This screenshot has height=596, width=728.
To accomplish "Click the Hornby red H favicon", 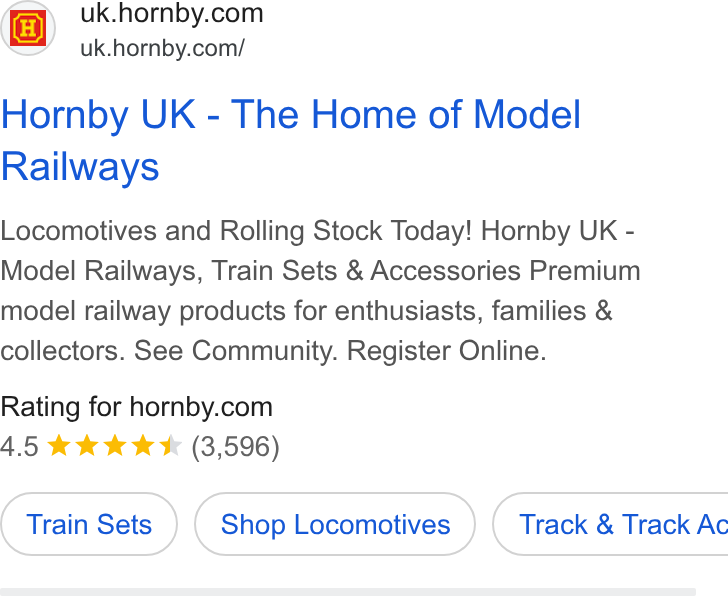I will click(x=28, y=28).
